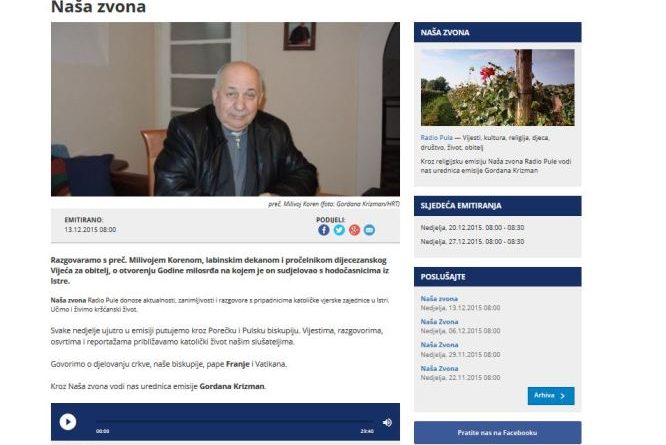The height and width of the screenshot is (445, 666).
Task: Click the vineyard rose thumbnail image
Action: [497, 87]
